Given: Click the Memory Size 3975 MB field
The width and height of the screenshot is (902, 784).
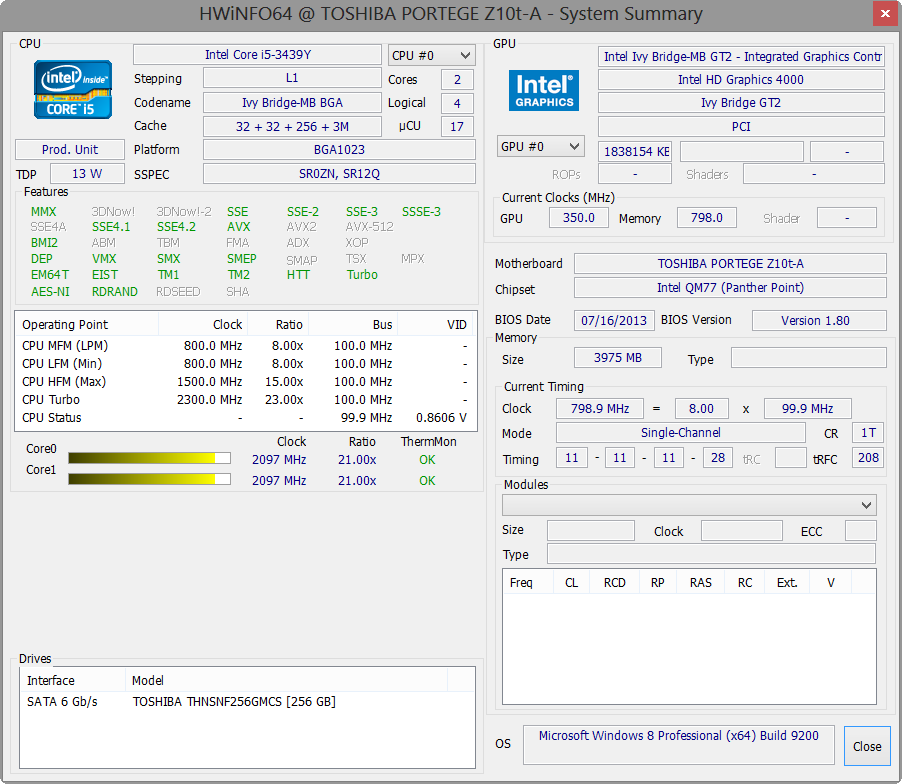Looking at the screenshot, I should click(x=618, y=358).
